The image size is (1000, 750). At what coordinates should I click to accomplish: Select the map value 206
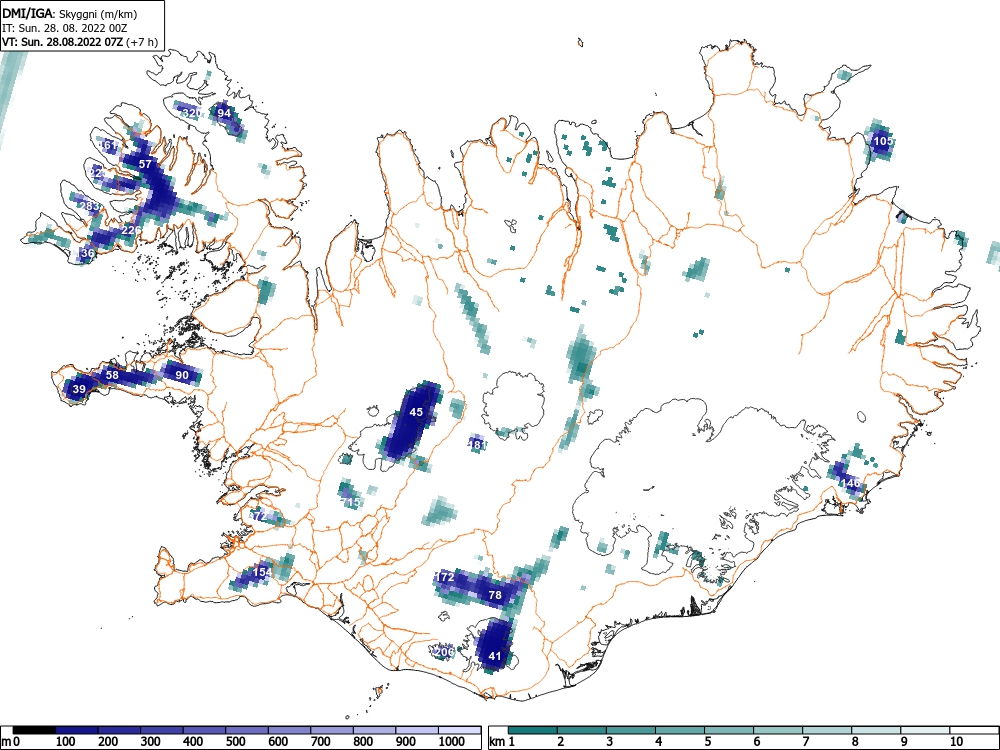coord(444,652)
